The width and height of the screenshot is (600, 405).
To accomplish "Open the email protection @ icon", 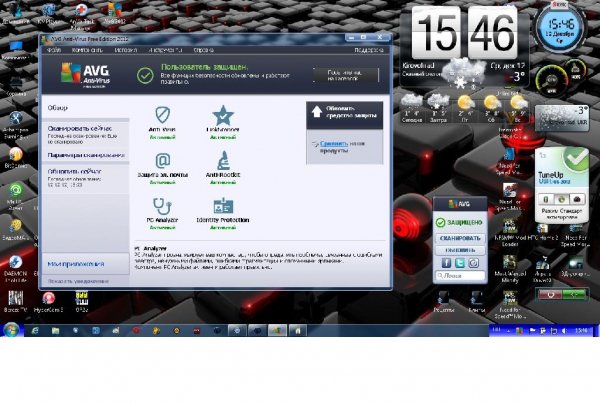I will (x=163, y=161).
